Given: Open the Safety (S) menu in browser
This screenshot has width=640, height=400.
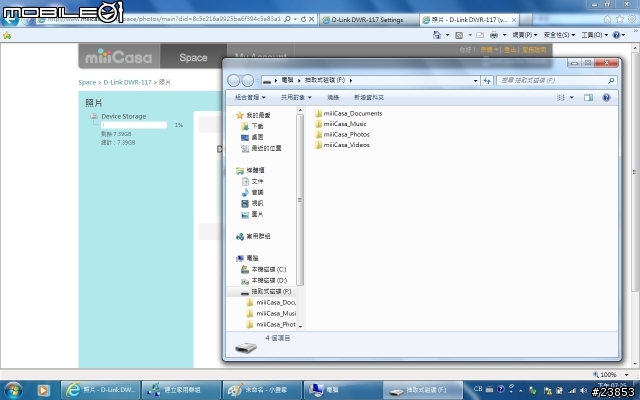Looking at the screenshot, I should point(559,35).
